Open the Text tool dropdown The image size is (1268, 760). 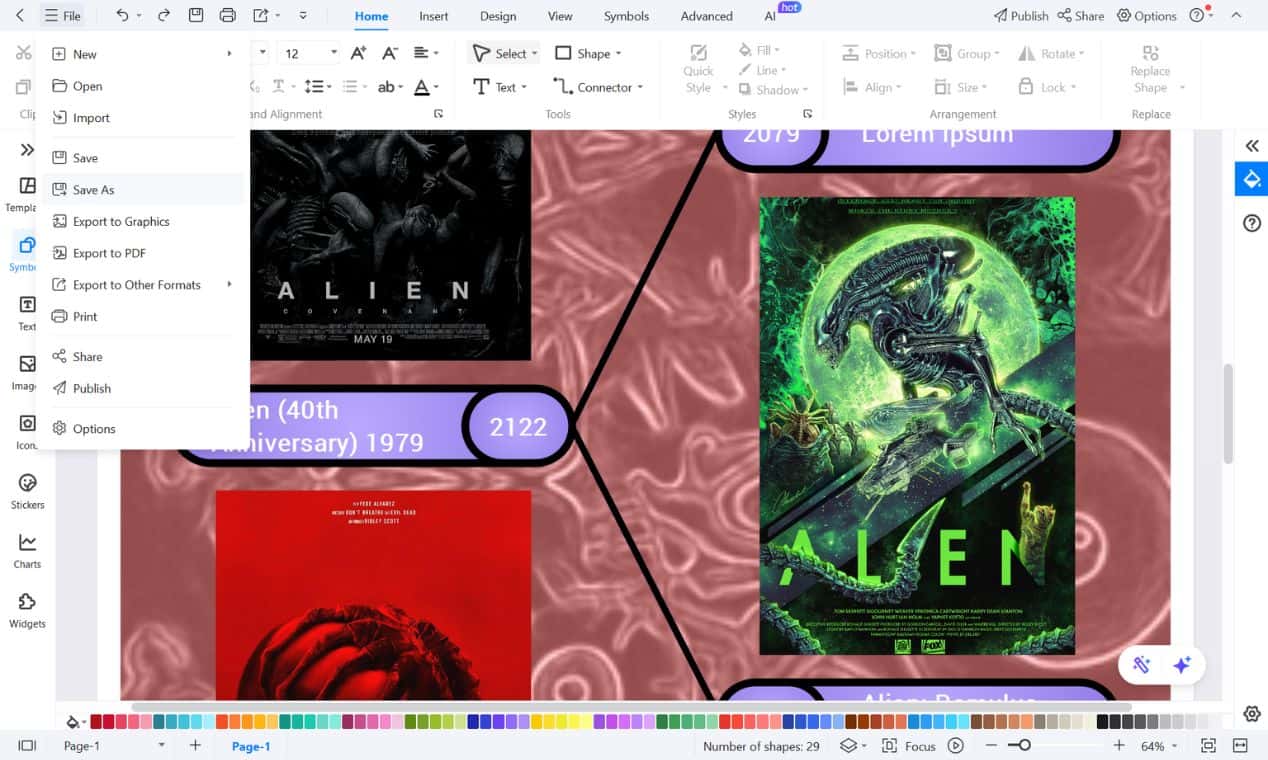[x=524, y=88]
